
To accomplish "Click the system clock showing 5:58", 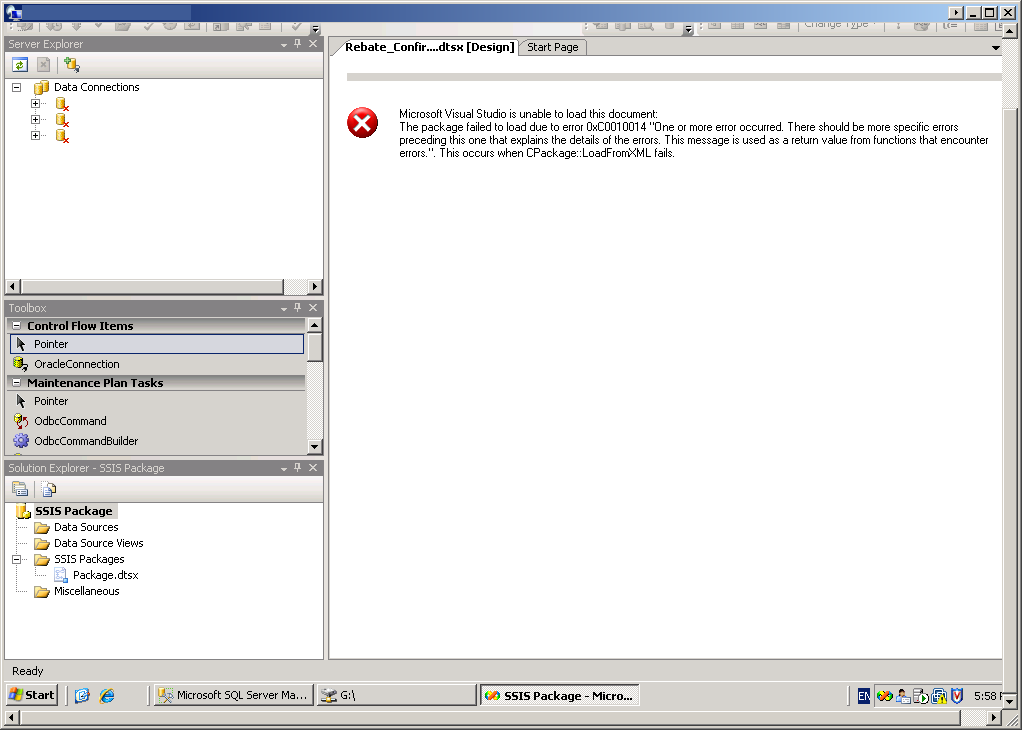I will (x=986, y=696).
